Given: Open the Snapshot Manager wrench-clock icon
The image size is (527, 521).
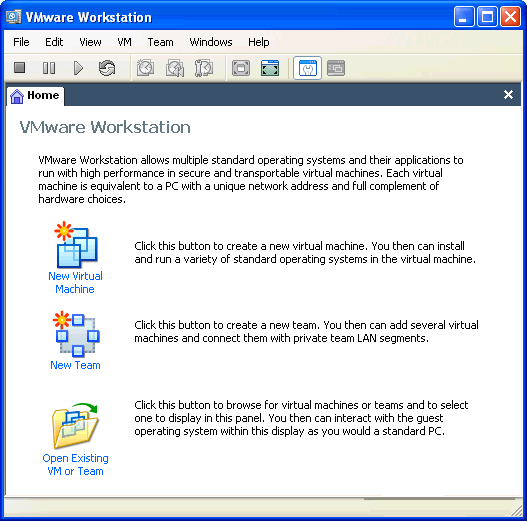Looking at the screenshot, I should click(204, 68).
